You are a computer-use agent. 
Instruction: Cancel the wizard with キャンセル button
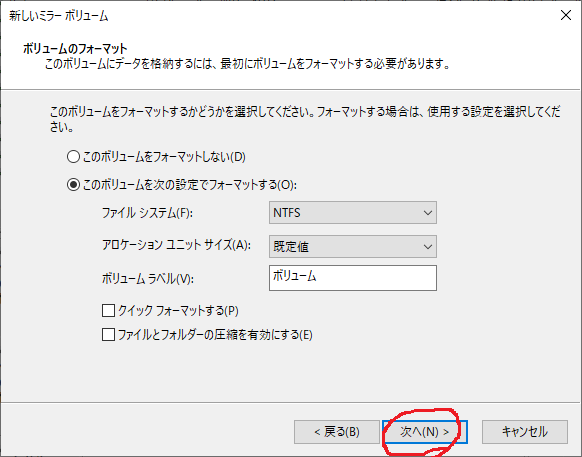(x=525, y=432)
